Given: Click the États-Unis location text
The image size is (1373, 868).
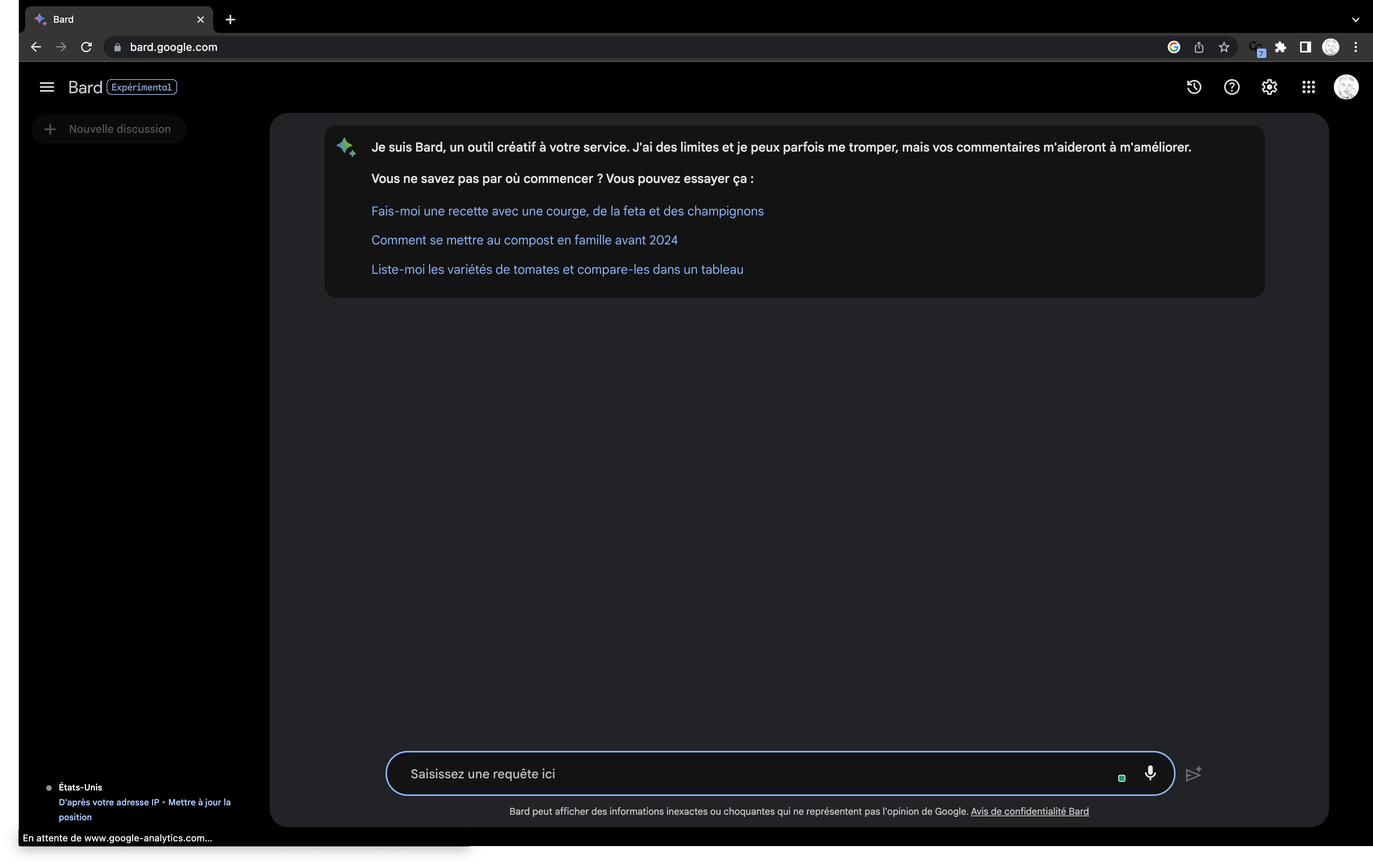Looking at the screenshot, I should [x=80, y=787].
